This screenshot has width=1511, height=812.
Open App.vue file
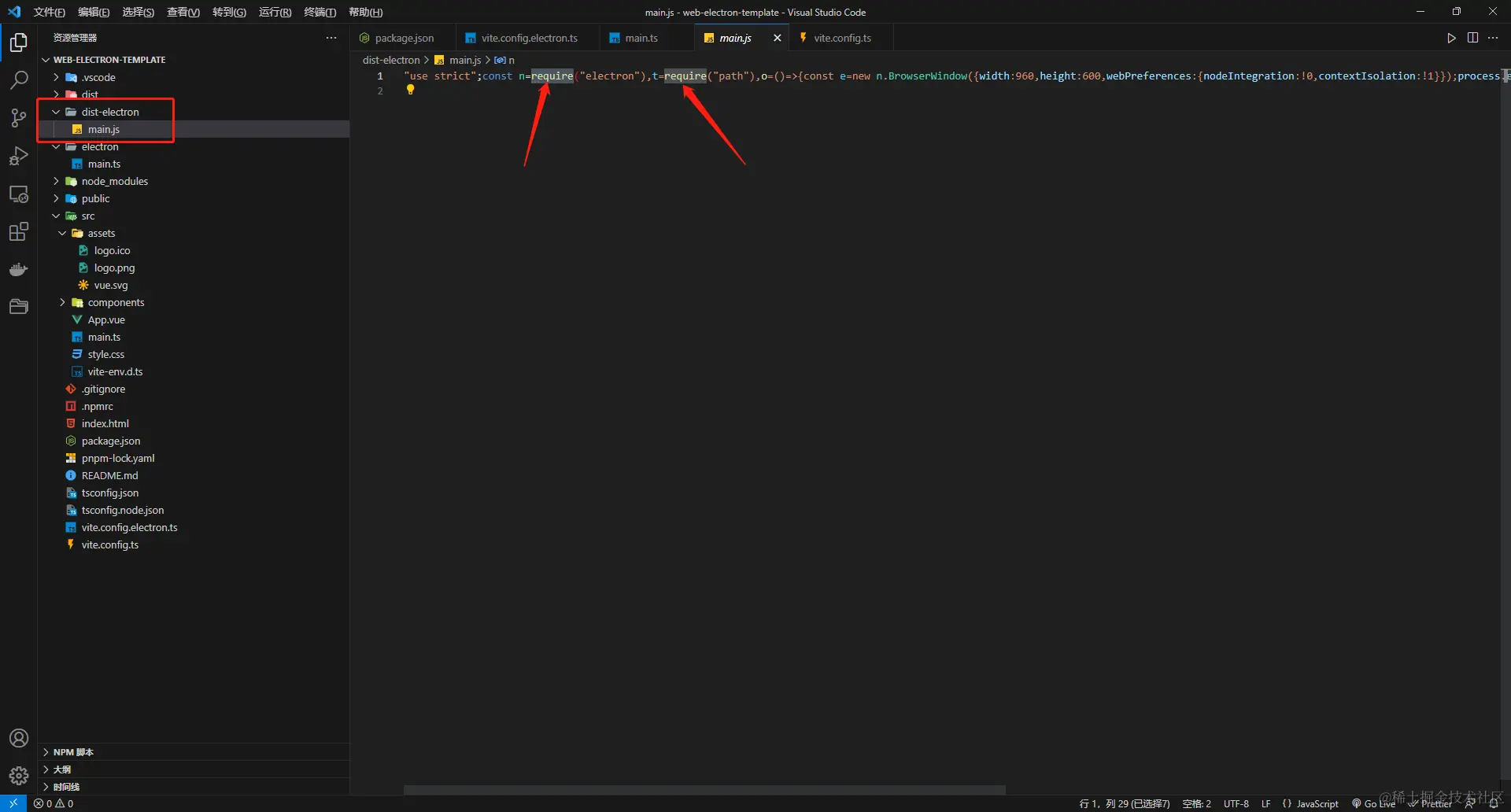coord(194,319)
